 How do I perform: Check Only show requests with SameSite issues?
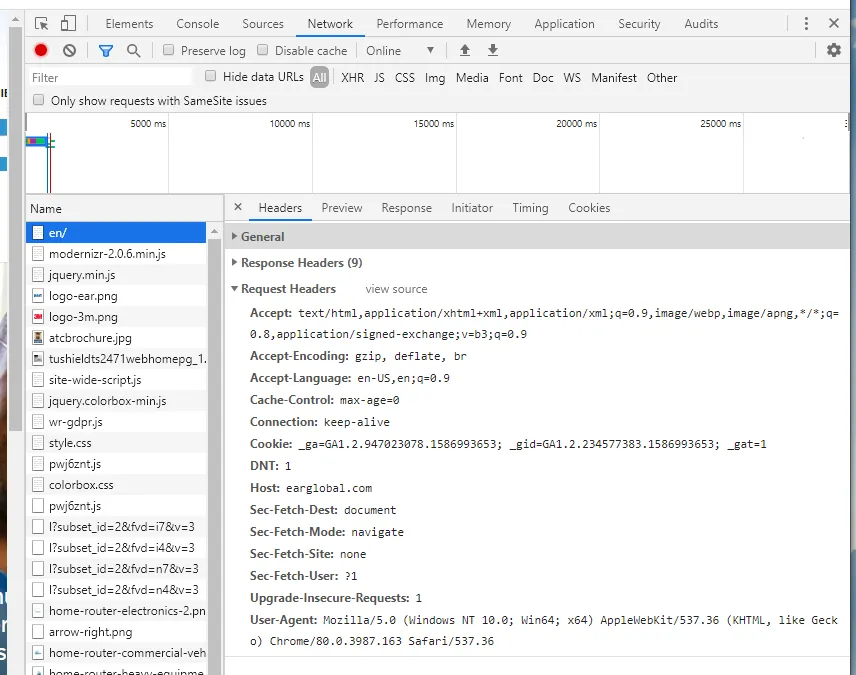point(38,100)
